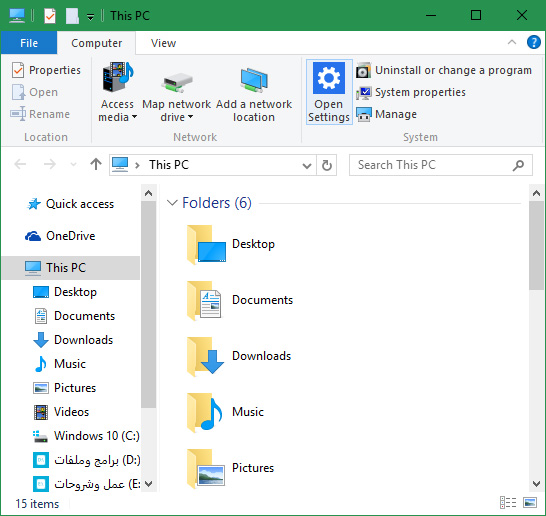Screen dimensions: 546x516
Task: Collapse the ribbon with the caret arrow
Action: click(x=512, y=42)
